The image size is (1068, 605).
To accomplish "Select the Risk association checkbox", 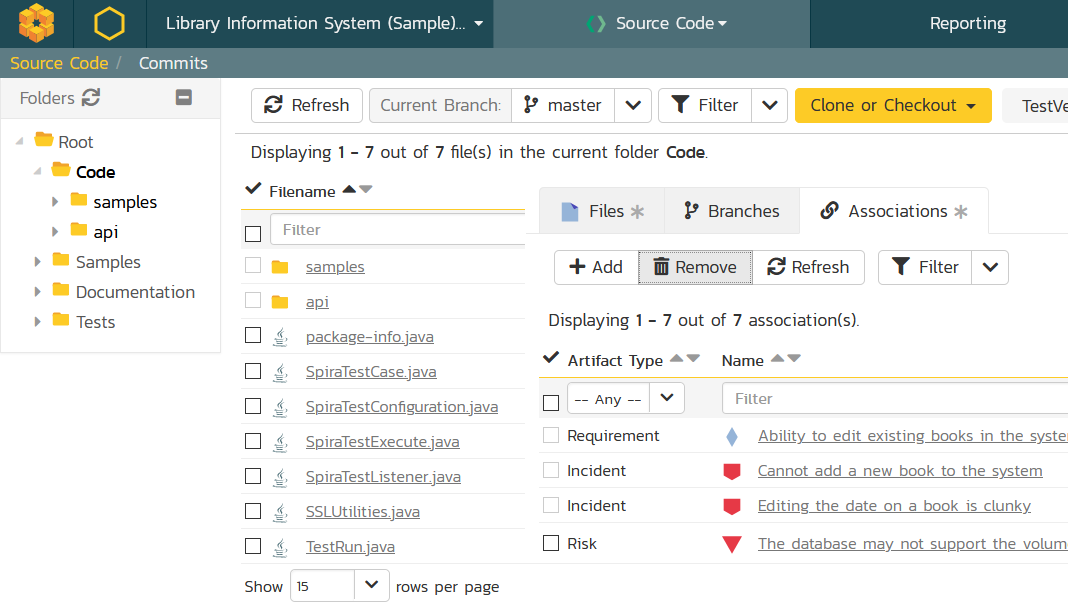I will pyautogui.click(x=551, y=543).
